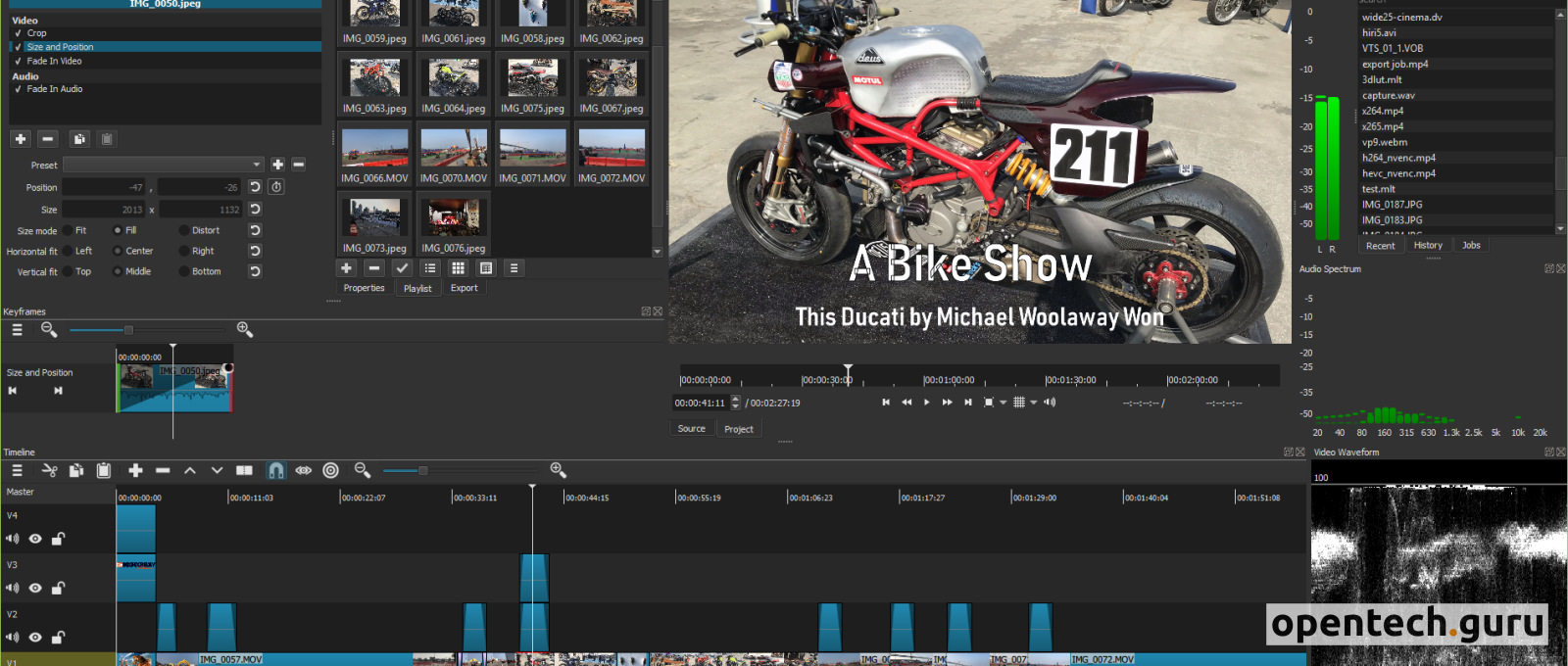
Task: Open the grid overlay dropdown arrow
Action: (1033, 403)
